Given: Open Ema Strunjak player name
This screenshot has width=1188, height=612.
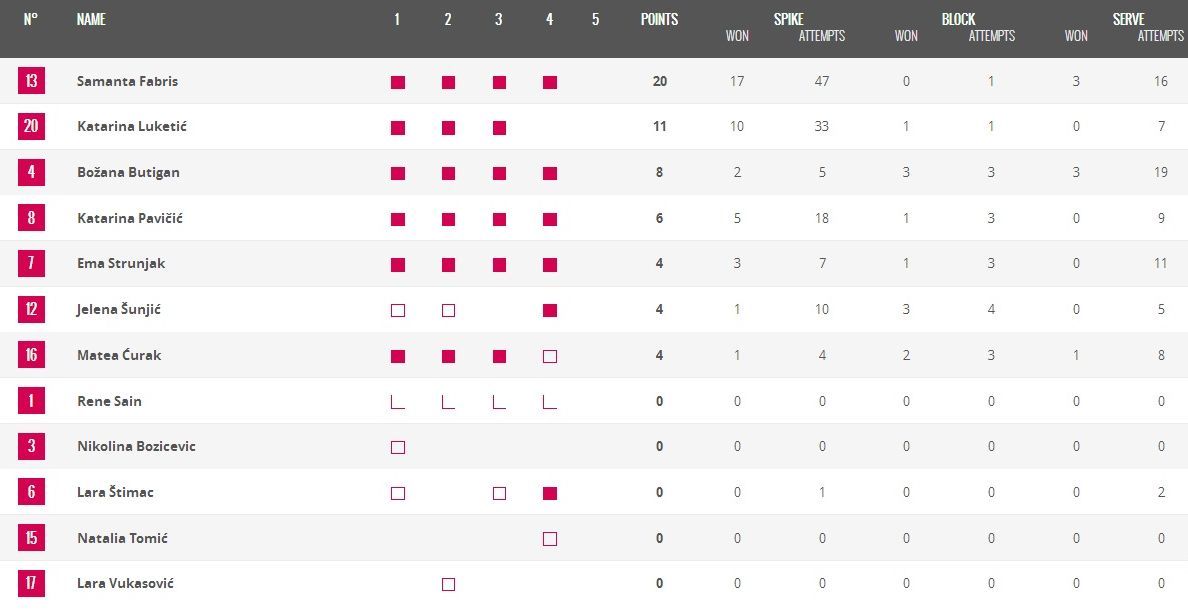Looking at the screenshot, I should [121, 264].
